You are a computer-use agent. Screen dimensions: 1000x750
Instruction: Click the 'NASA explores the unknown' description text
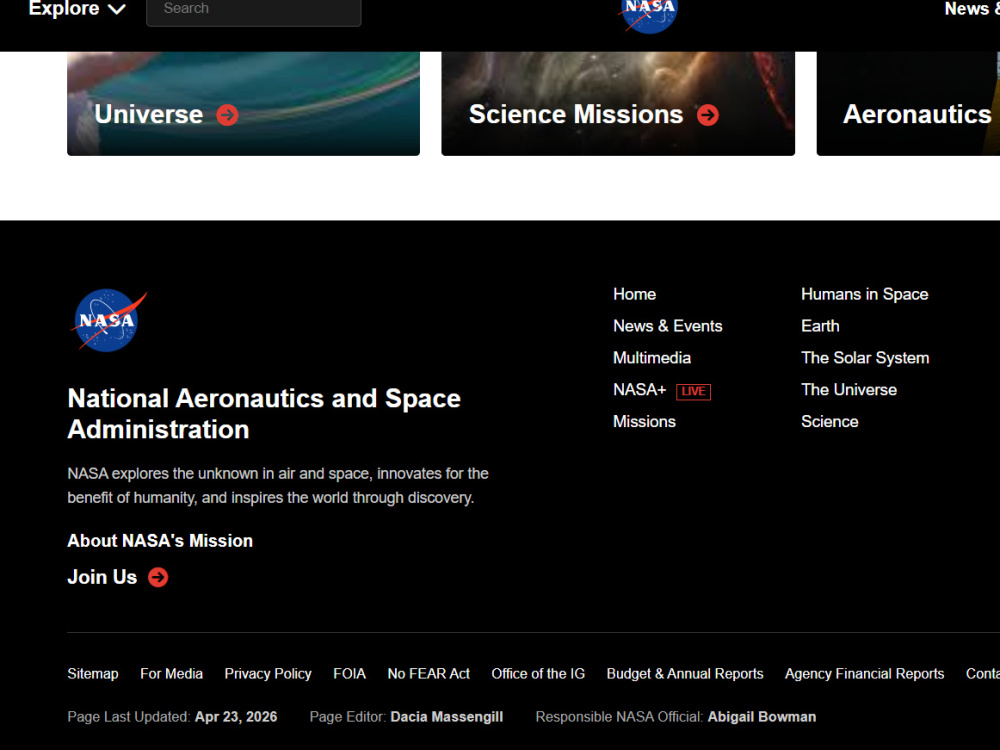[278, 486]
